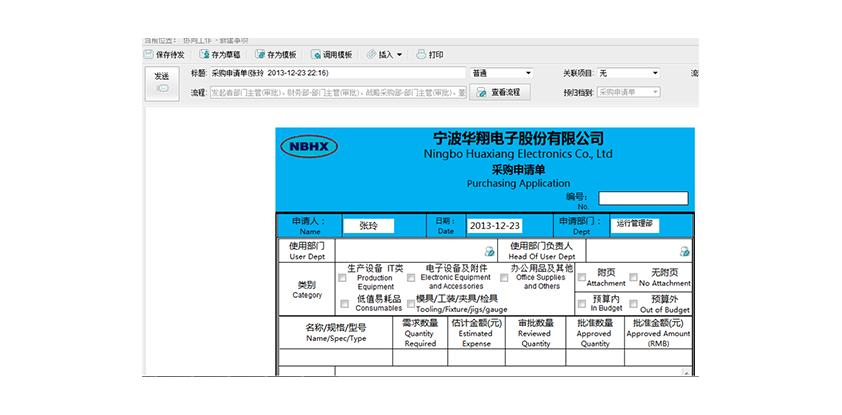Click the envelope 发送 send button
Viewport: 842px width, 415px height.
click(162, 84)
